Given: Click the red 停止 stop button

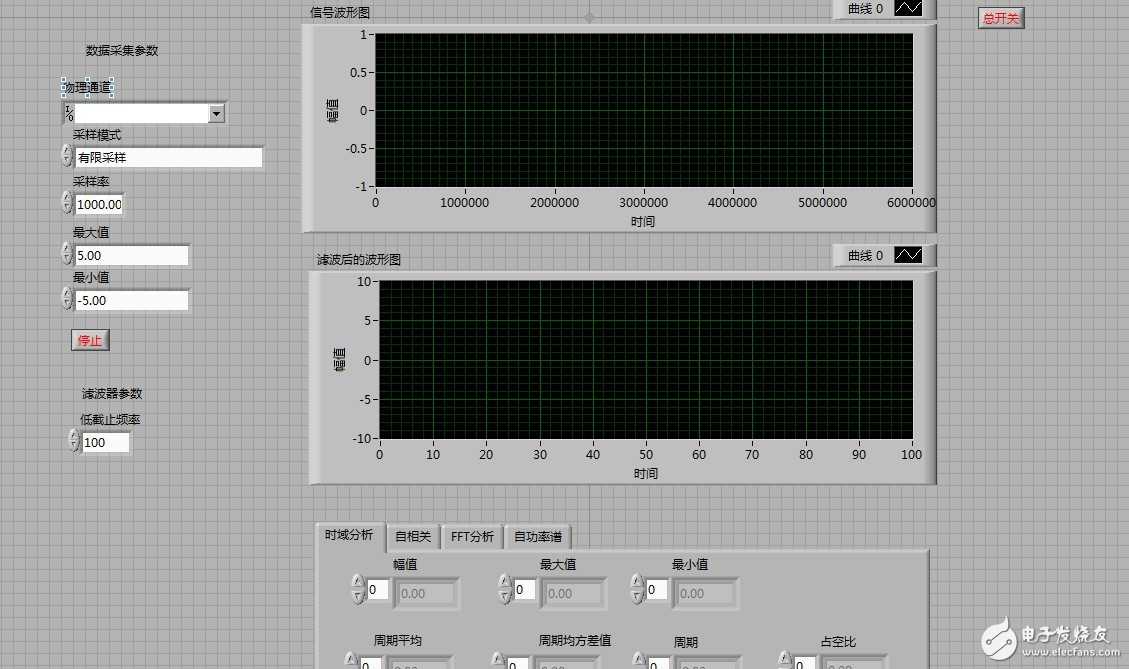Looking at the screenshot, I should [90, 340].
